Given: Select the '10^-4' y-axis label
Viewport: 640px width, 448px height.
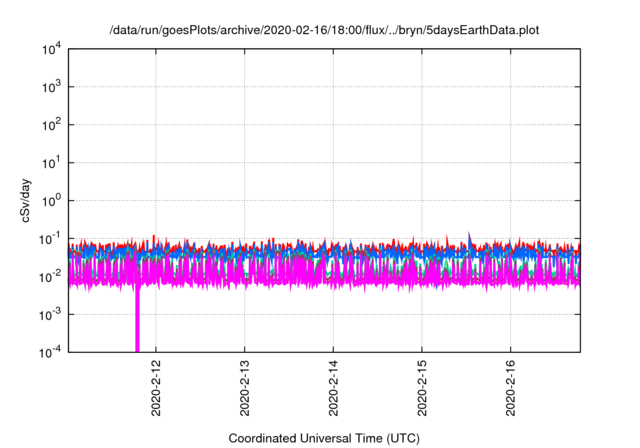Looking at the screenshot, I should (50, 352).
